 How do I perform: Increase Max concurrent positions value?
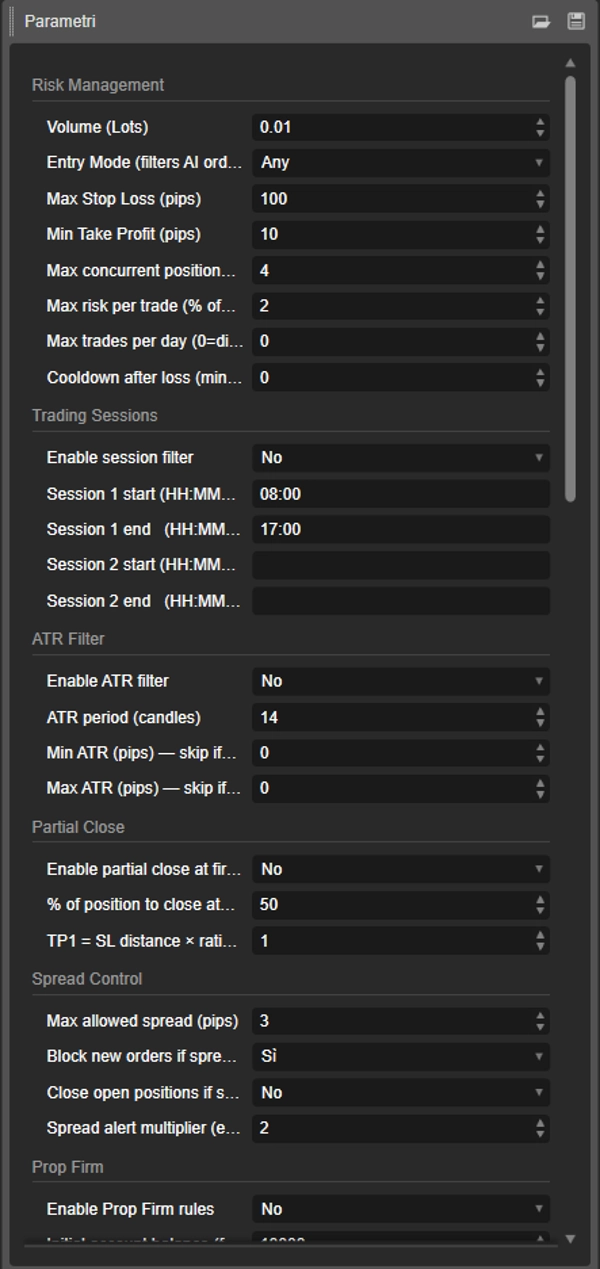(x=541, y=265)
